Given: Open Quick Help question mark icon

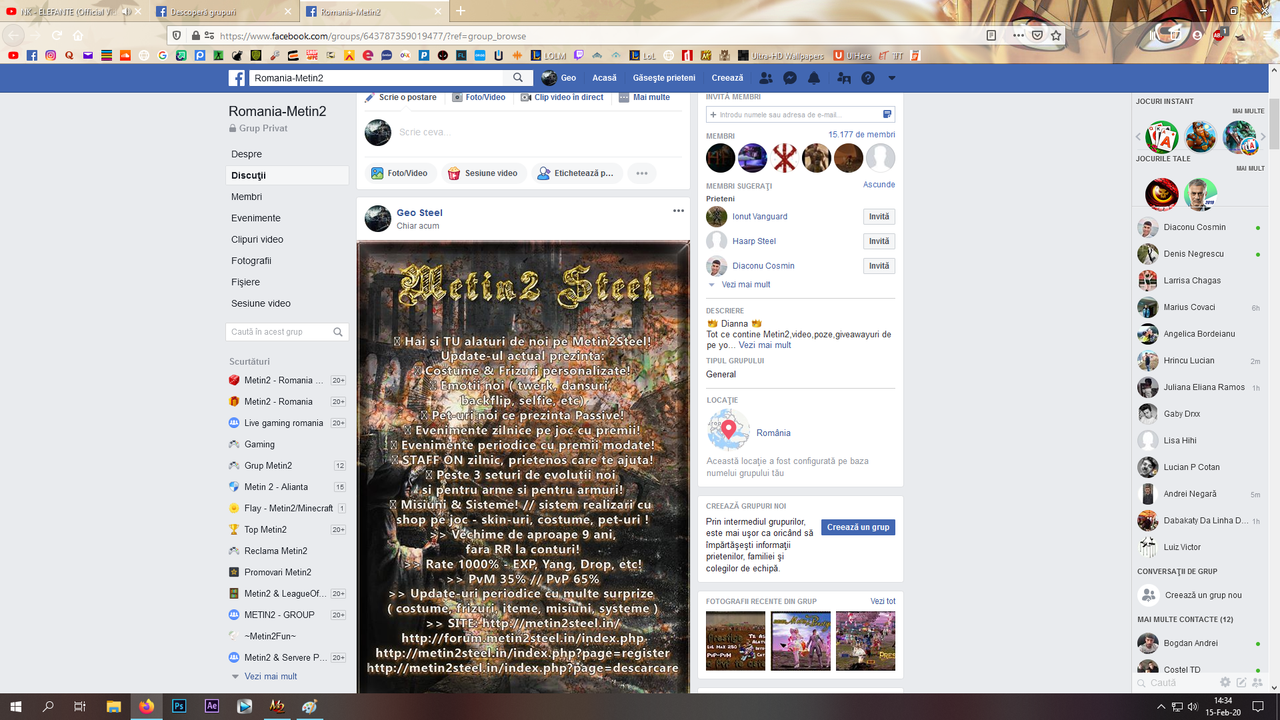Looking at the screenshot, I should point(868,78).
